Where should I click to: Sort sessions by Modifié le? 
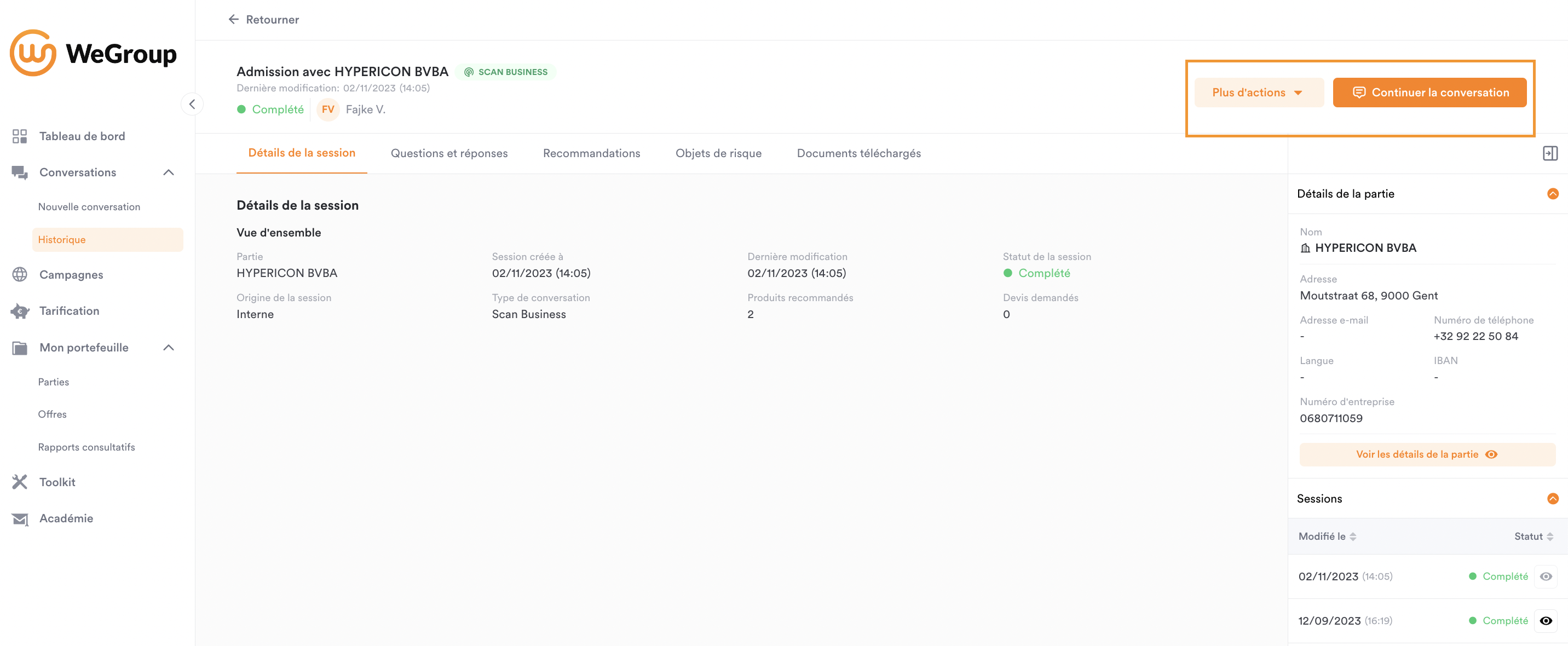[x=1327, y=537]
